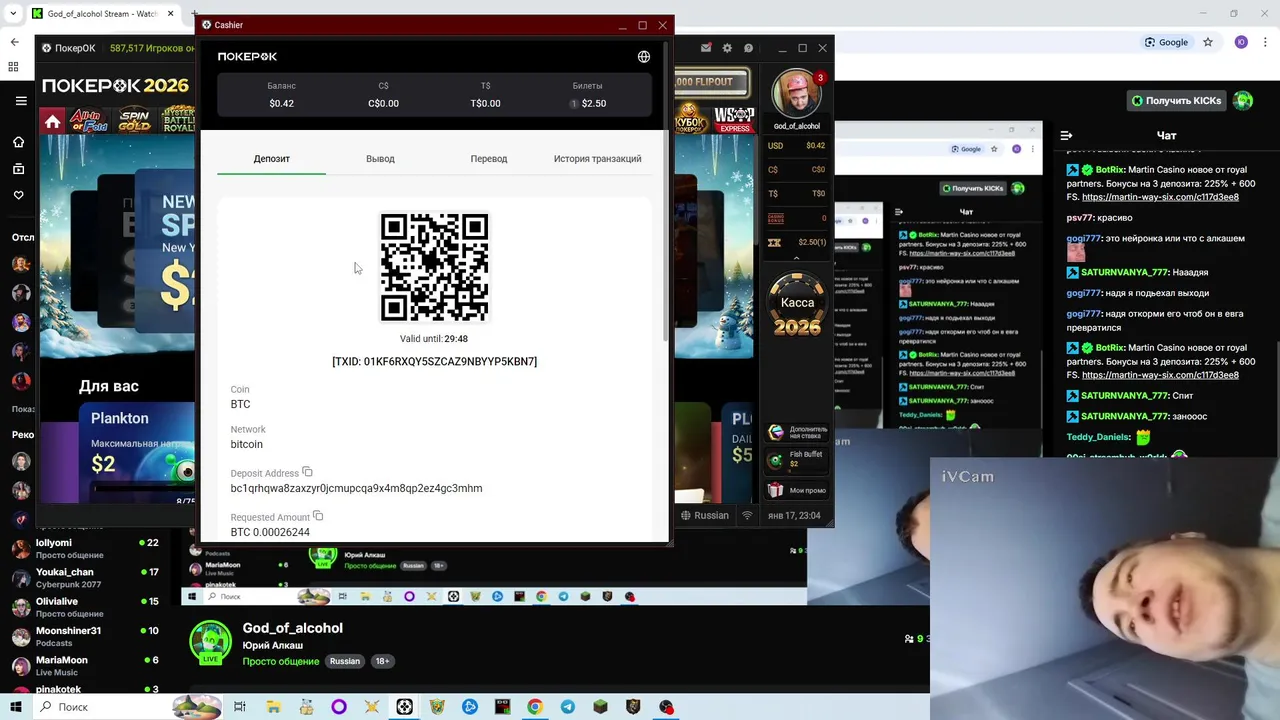
Task: Click Google search chip in address bar
Action: [x=1167, y=42]
